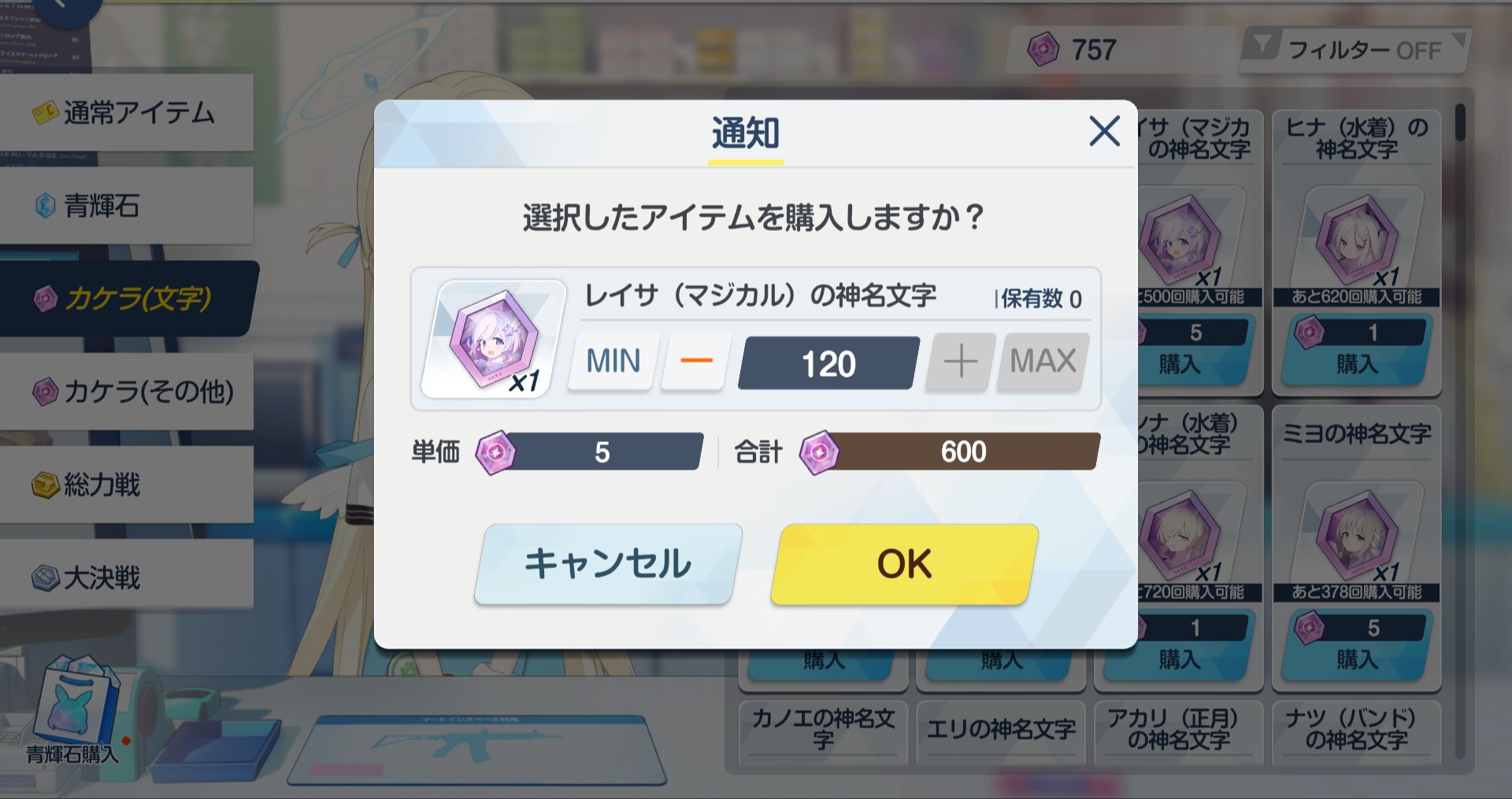Toggle the フィルター OFF filter button
The width and height of the screenshot is (1512, 799).
coord(1354,50)
